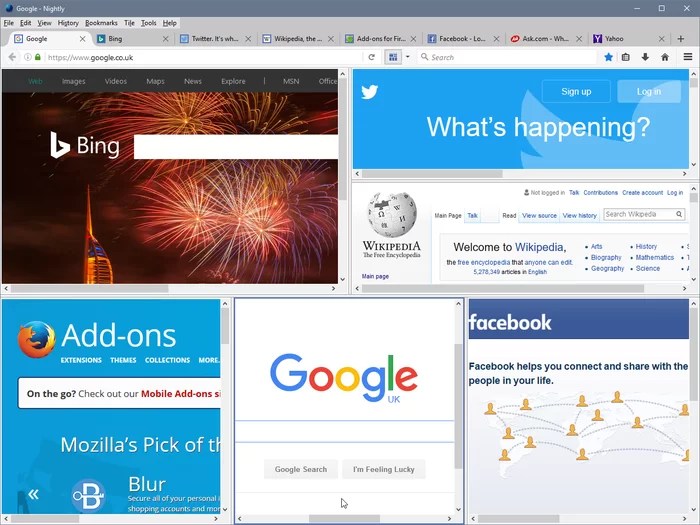Open the Tile menu
This screenshot has height=525, width=700.
[129, 23]
